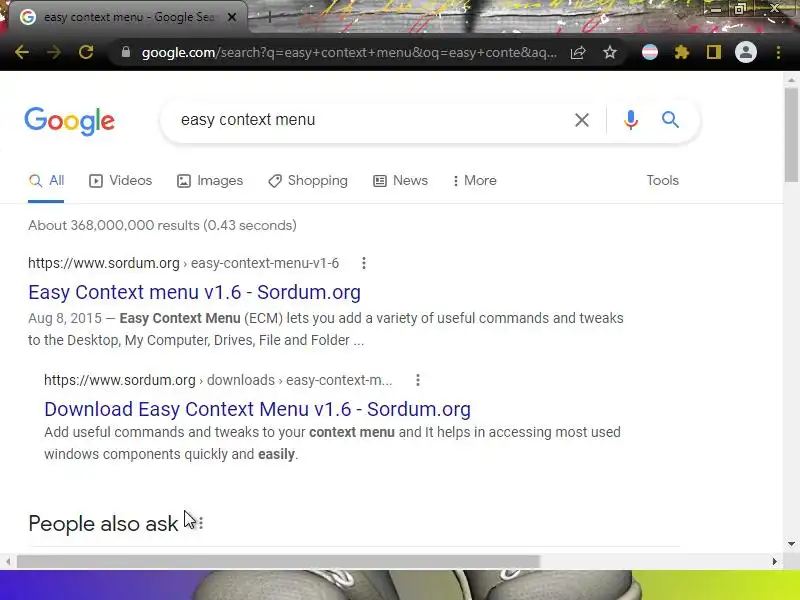The height and width of the screenshot is (600, 800).
Task: Switch to the Shopping tab
Action: coord(308,181)
